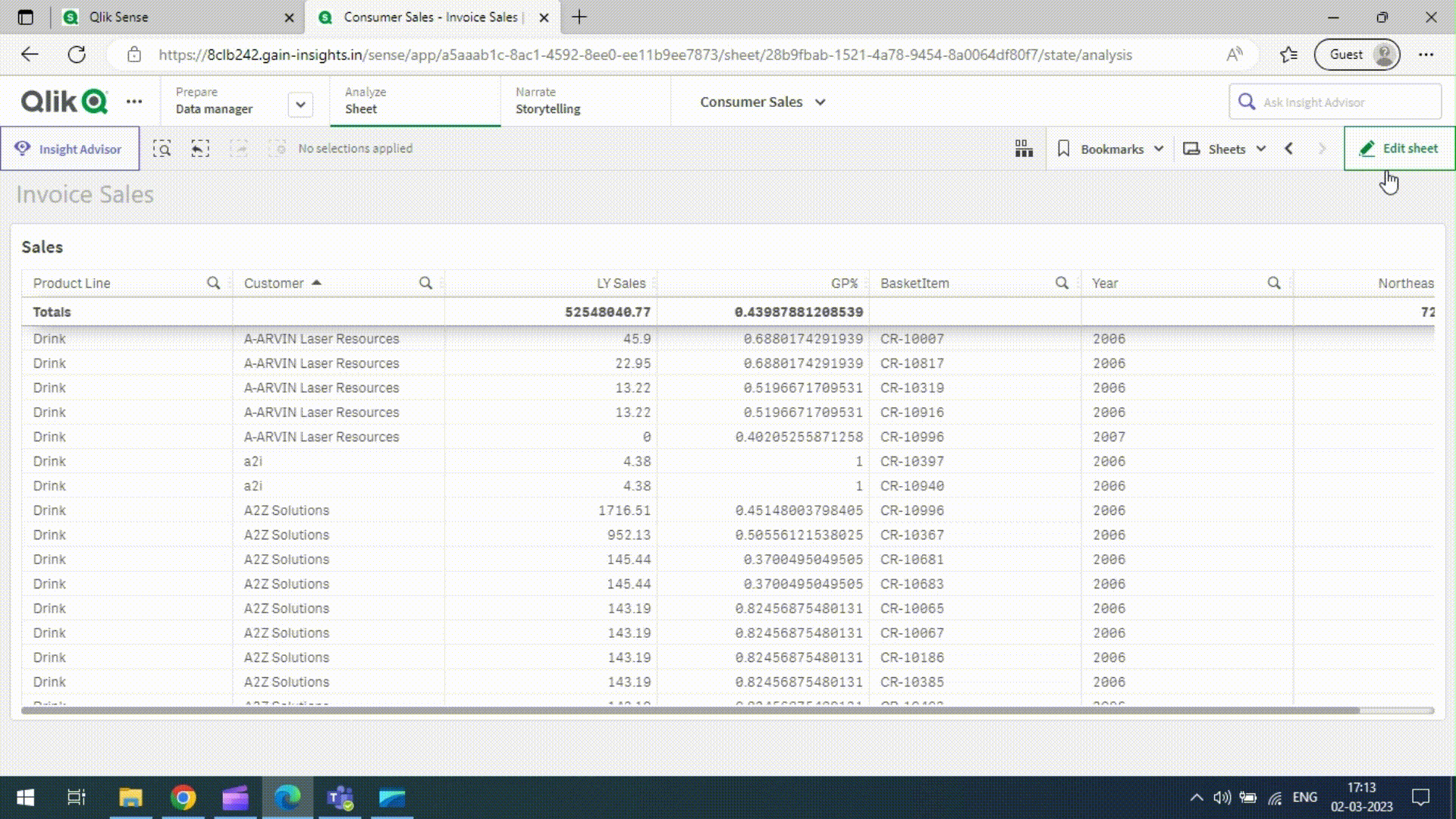Sort by GP% column header
The image size is (1456, 819).
point(844,283)
